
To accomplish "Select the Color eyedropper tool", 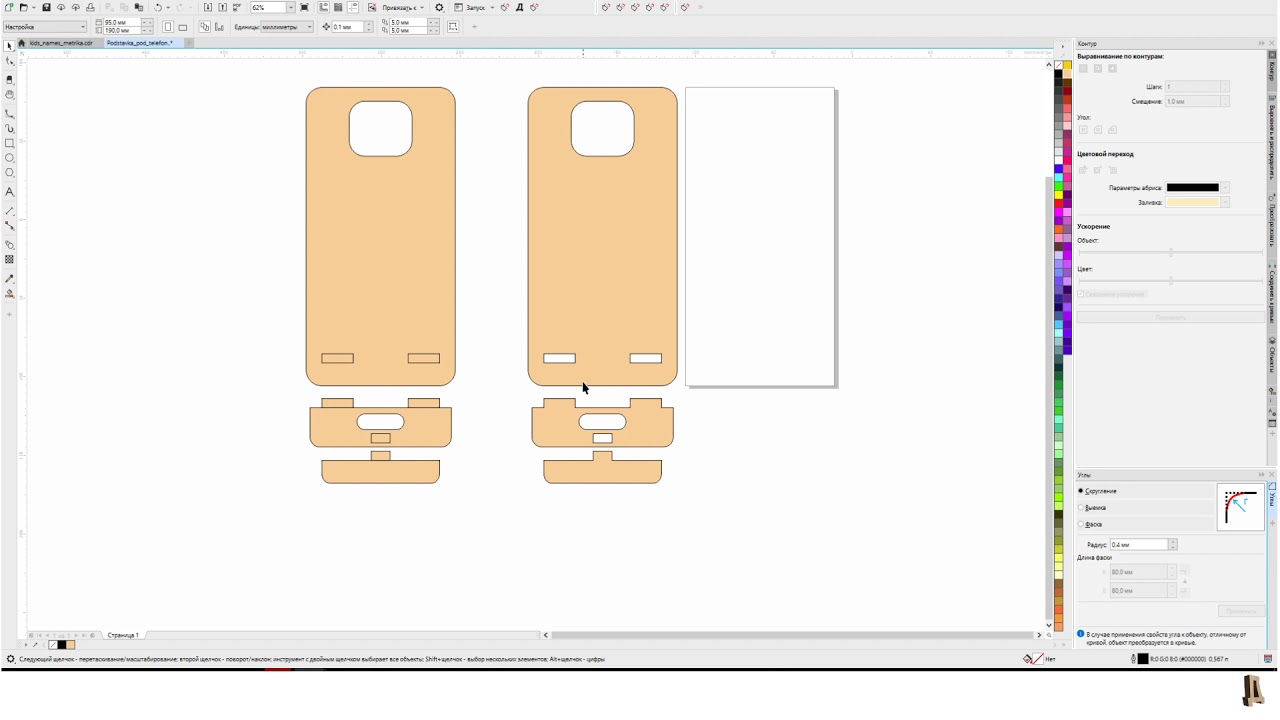I will 10,279.
